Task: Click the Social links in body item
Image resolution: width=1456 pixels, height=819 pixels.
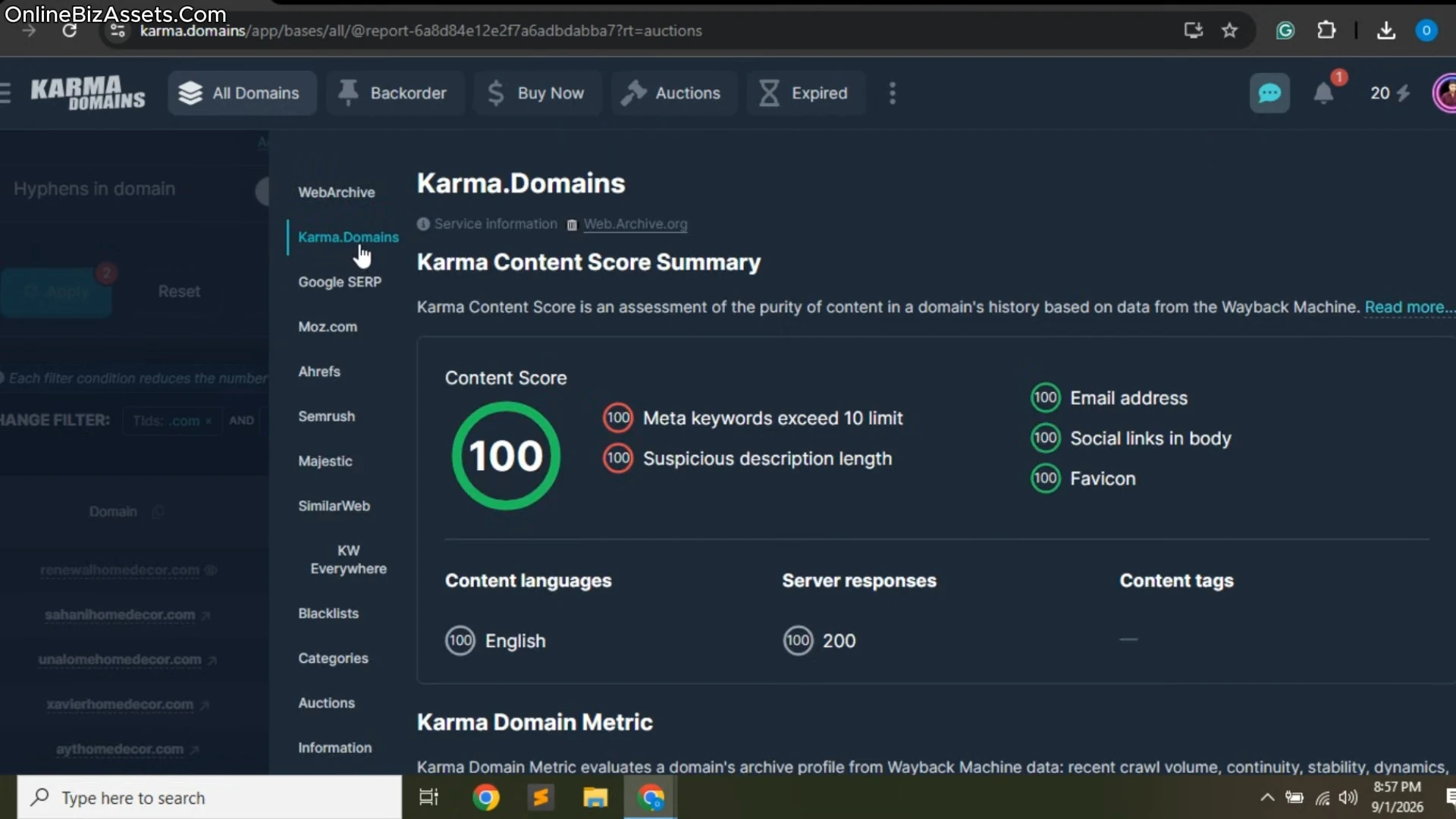Action: tap(1131, 438)
